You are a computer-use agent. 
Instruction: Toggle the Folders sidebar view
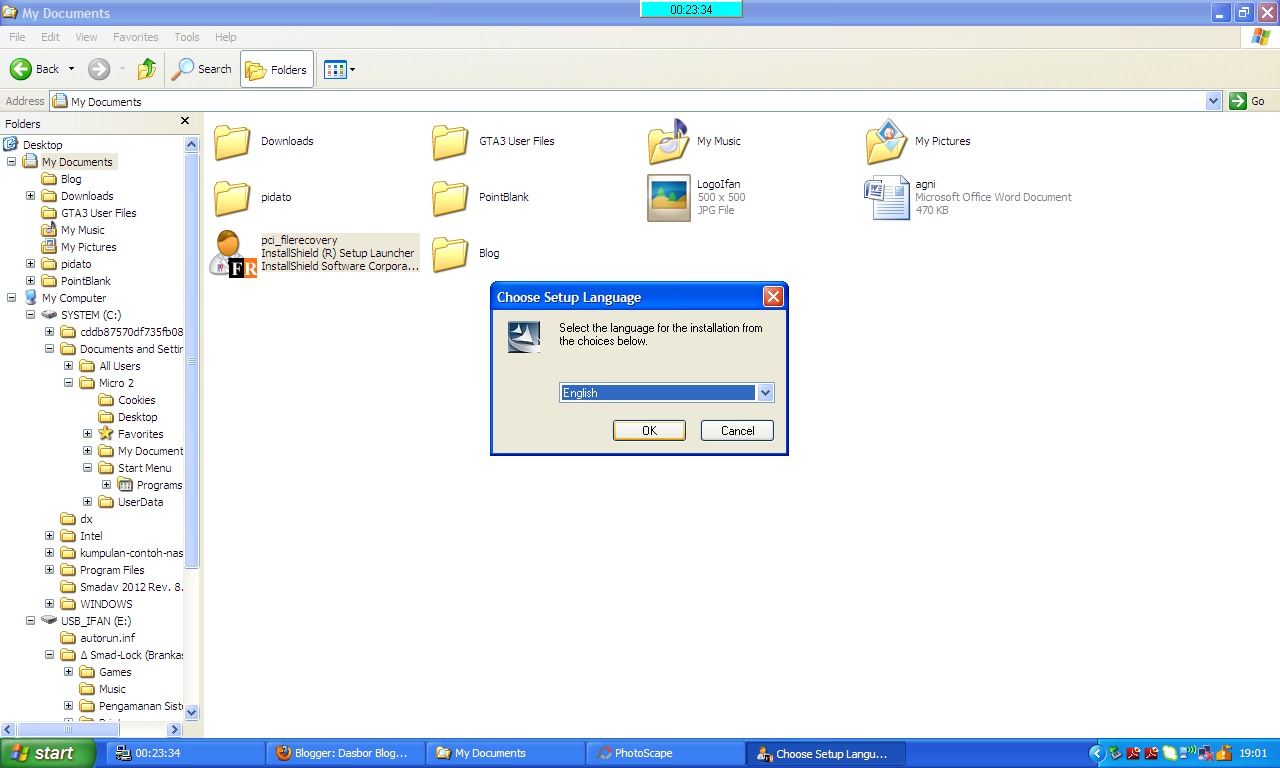(276, 69)
